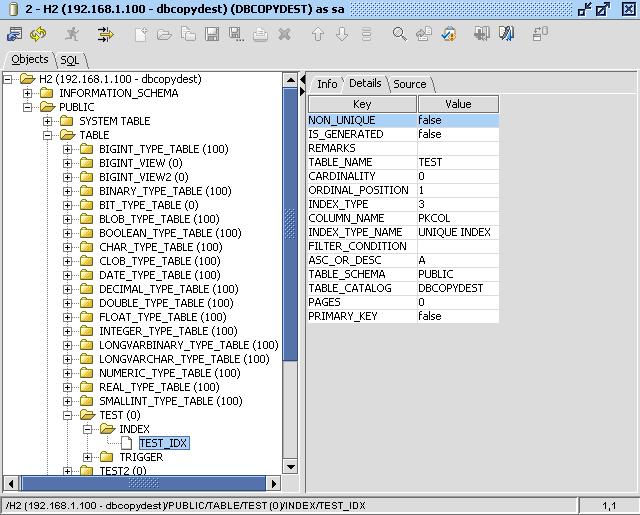Click the up arrow toolbar icon
Viewport: 640px width, 515px height.
click(x=318, y=34)
